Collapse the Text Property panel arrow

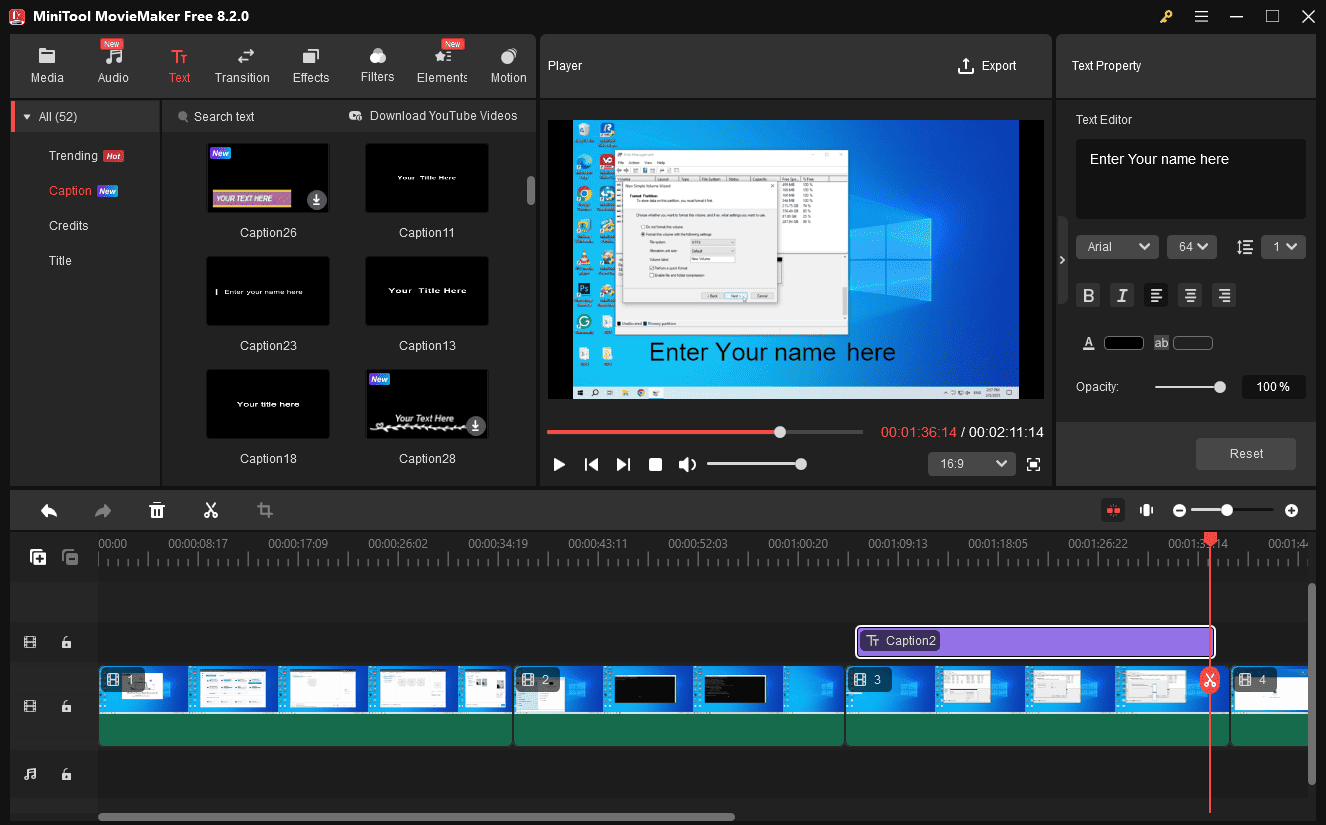pyautogui.click(x=1062, y=260)
